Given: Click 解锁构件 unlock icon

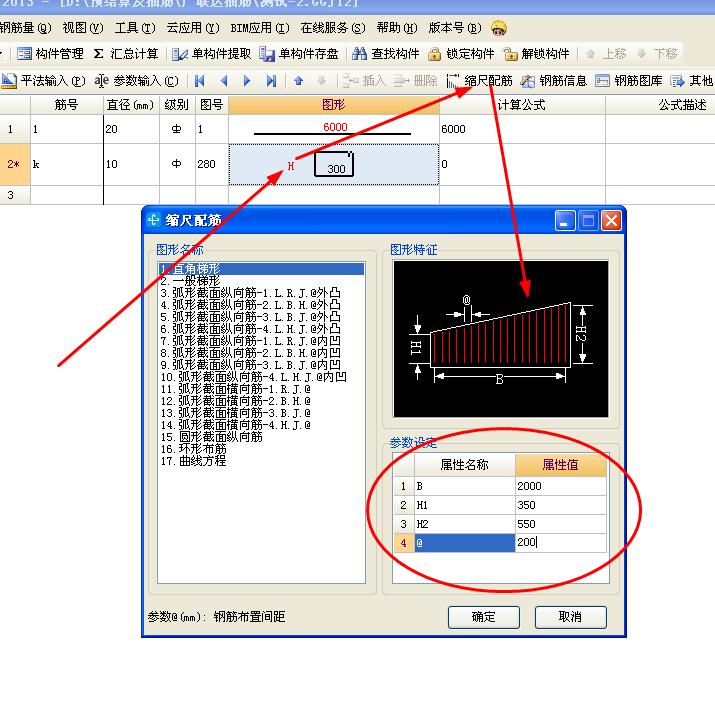Looking at the screenshot, I should point(510,54).
